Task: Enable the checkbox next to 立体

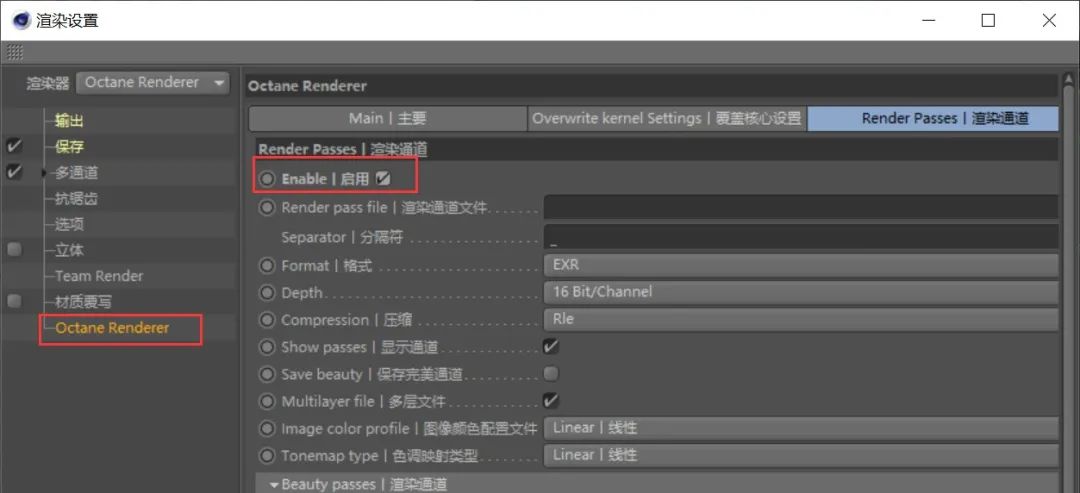Action: [14, 249]
